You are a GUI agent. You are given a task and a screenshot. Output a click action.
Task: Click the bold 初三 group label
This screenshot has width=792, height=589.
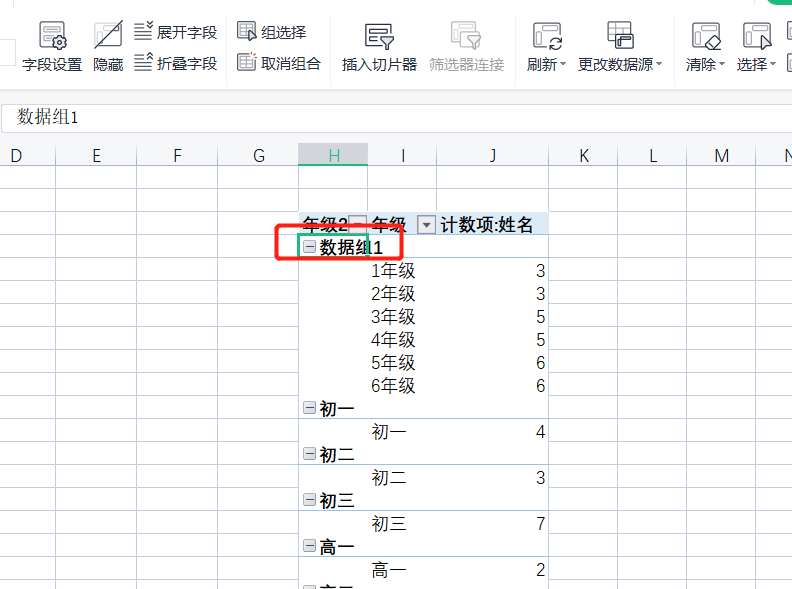tap(337, 501)
